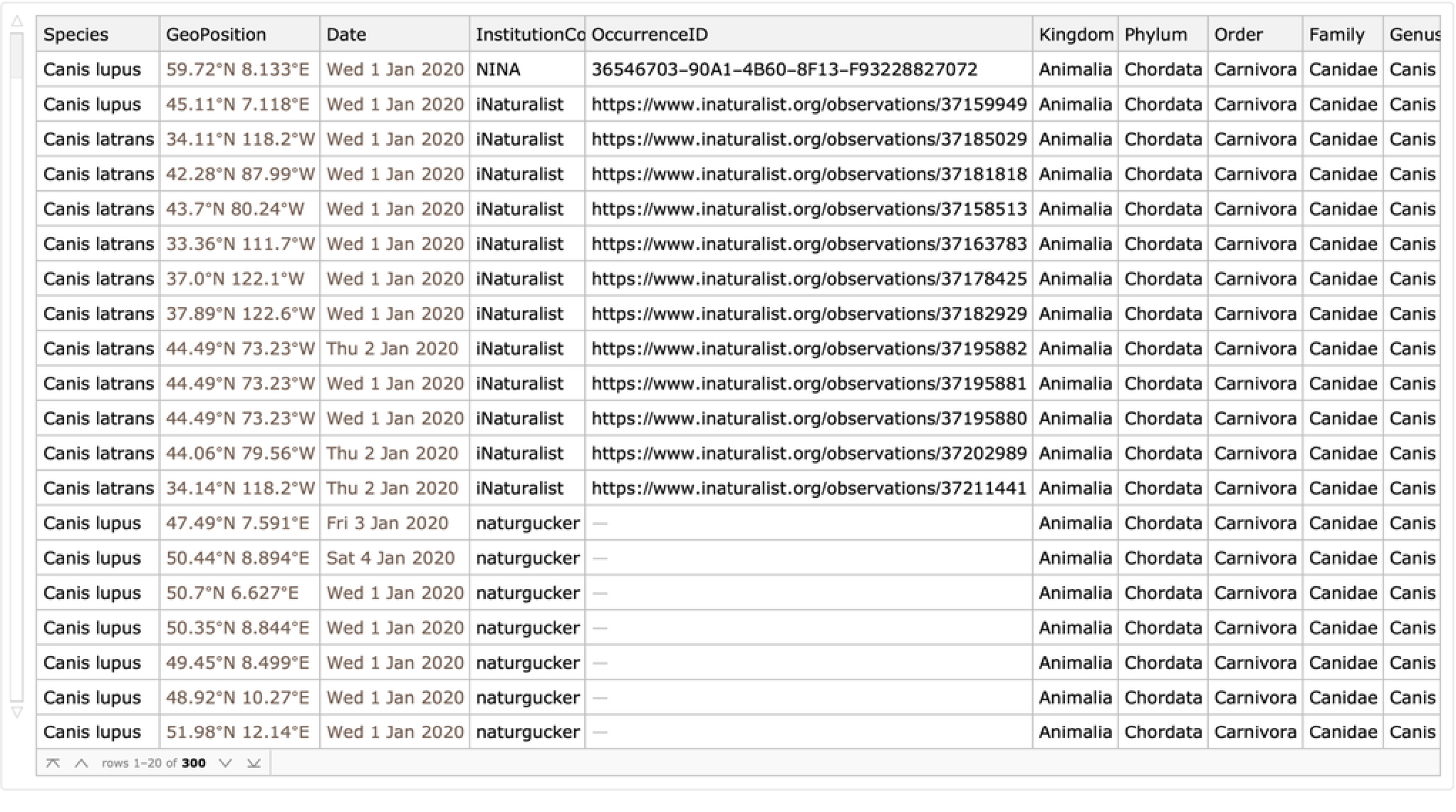Click the OccurrenceID column header
This screenshot has height=812, width=1456.
(x=650, y=34)
